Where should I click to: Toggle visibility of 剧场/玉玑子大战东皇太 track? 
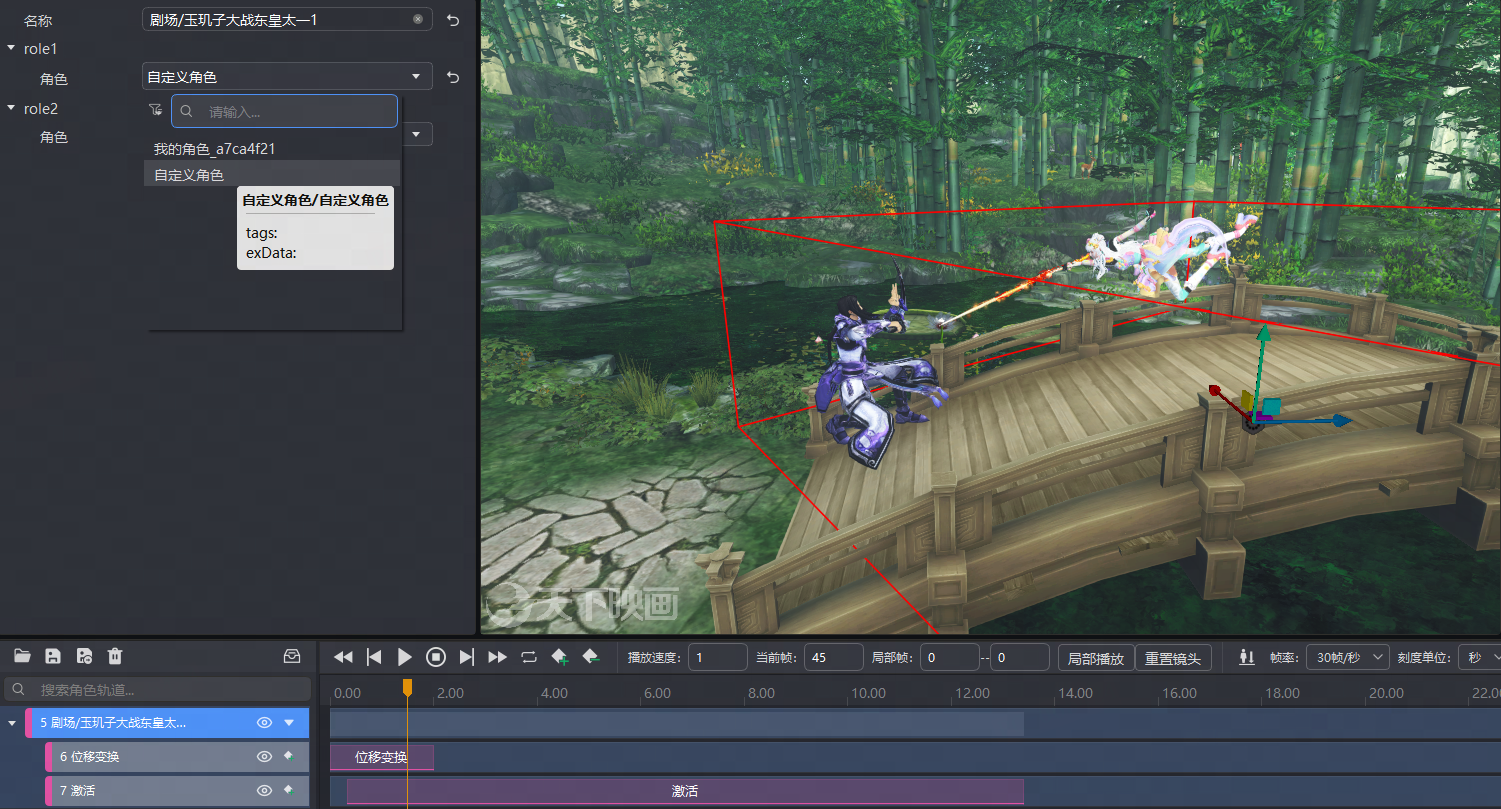(x=264, y=722)
